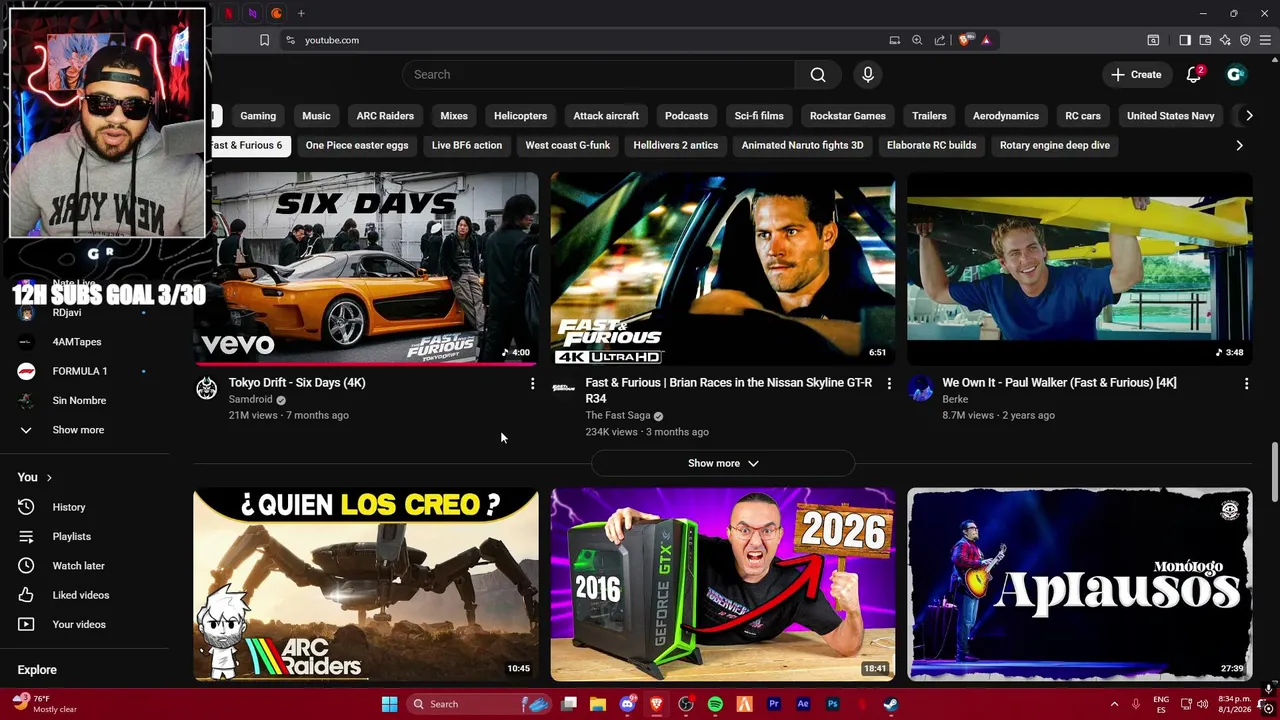The width and height of the screenshot is (1280, 720).
Task: Open the Brave VPN shield icon
Action: [x=1245, y=40]
